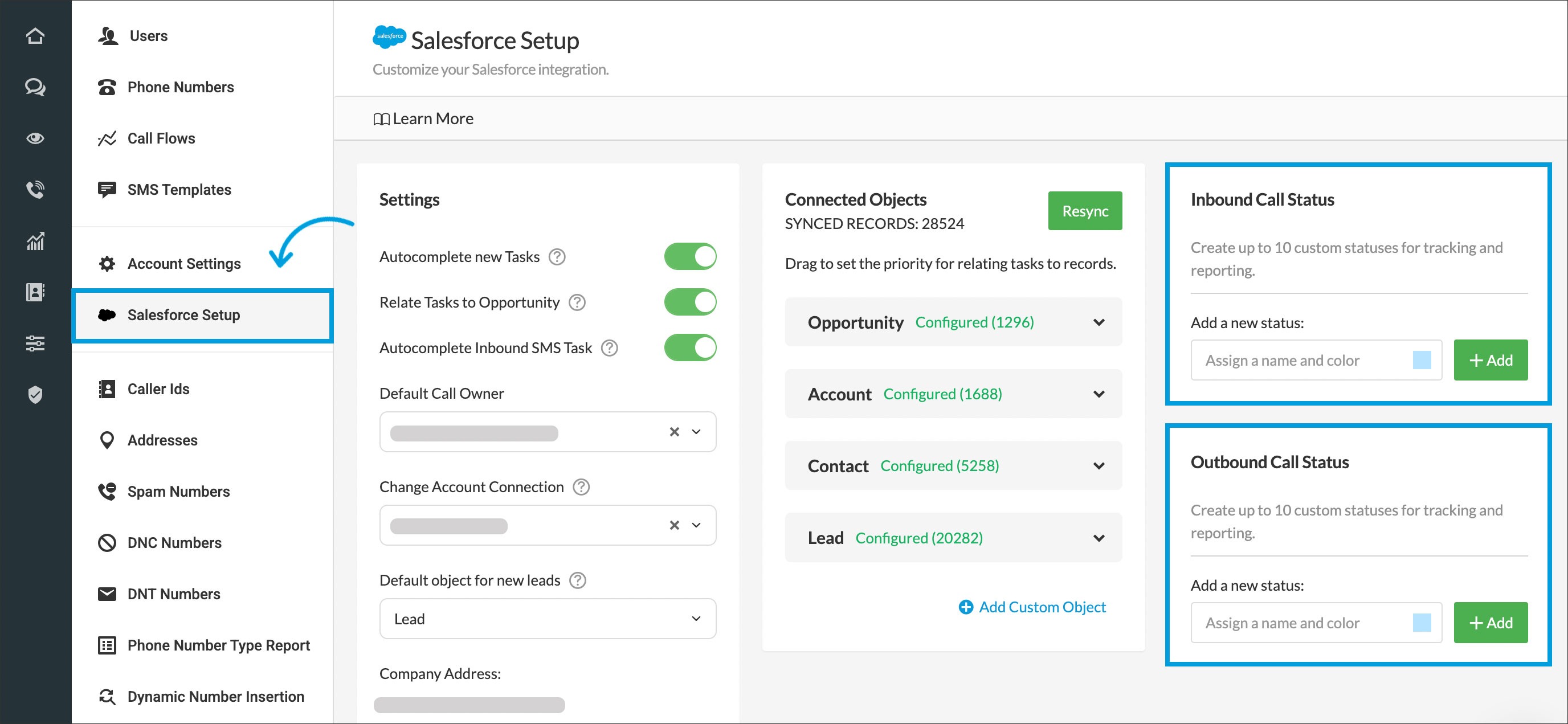Click the shield check icon in left rail
The width and height of the screenshot is (1568, 724).
[x=35, y=395]
